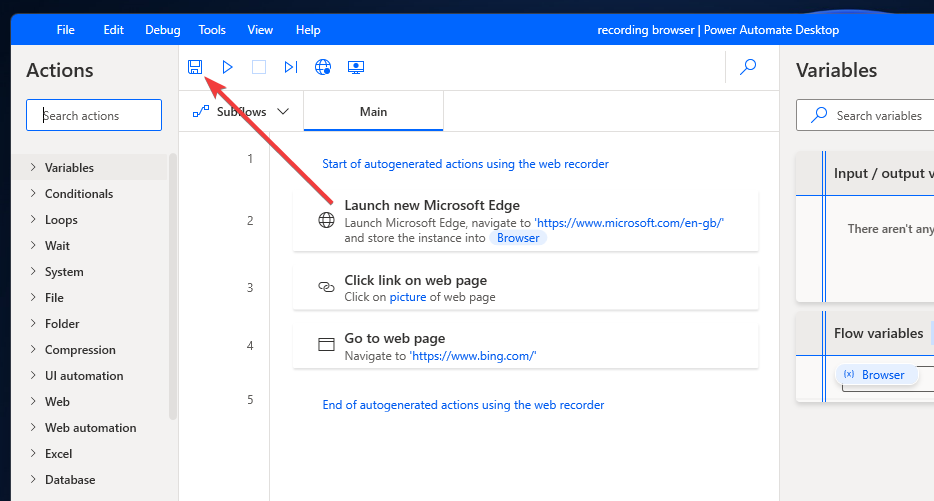The image size is (934, 501).
Task: Click the Subflows flow-chart icon
Action: tap(201, 111)
